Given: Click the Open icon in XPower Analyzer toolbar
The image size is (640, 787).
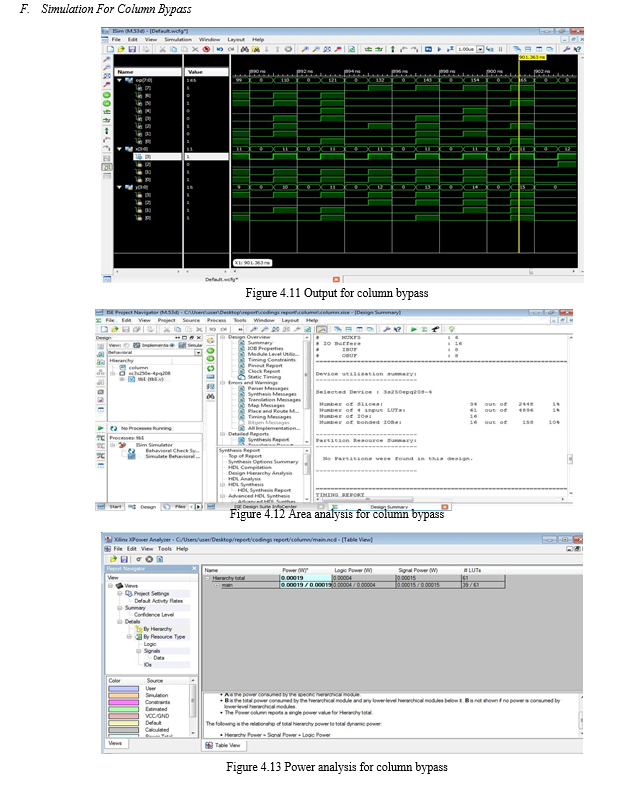Looking at the screenshot, I should tap(113, 559).
